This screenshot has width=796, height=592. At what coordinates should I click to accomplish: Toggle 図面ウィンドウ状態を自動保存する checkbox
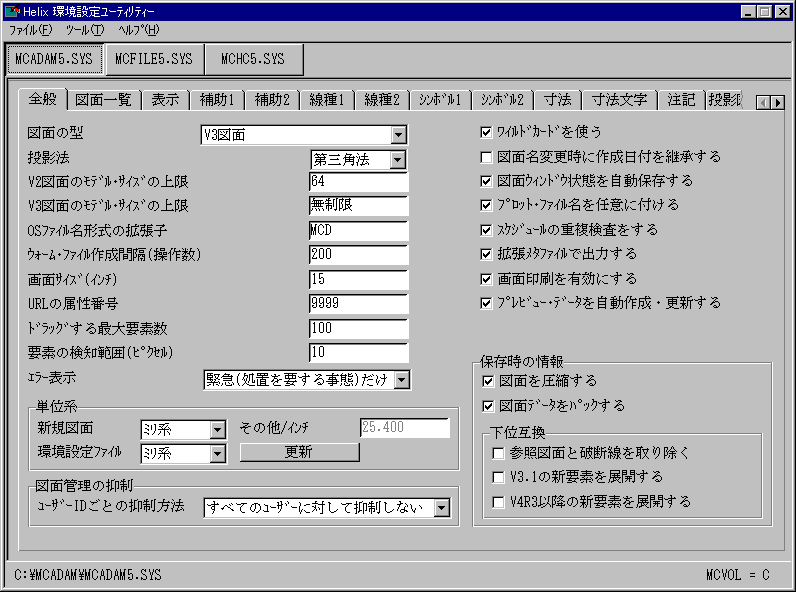tap(486, 181)
